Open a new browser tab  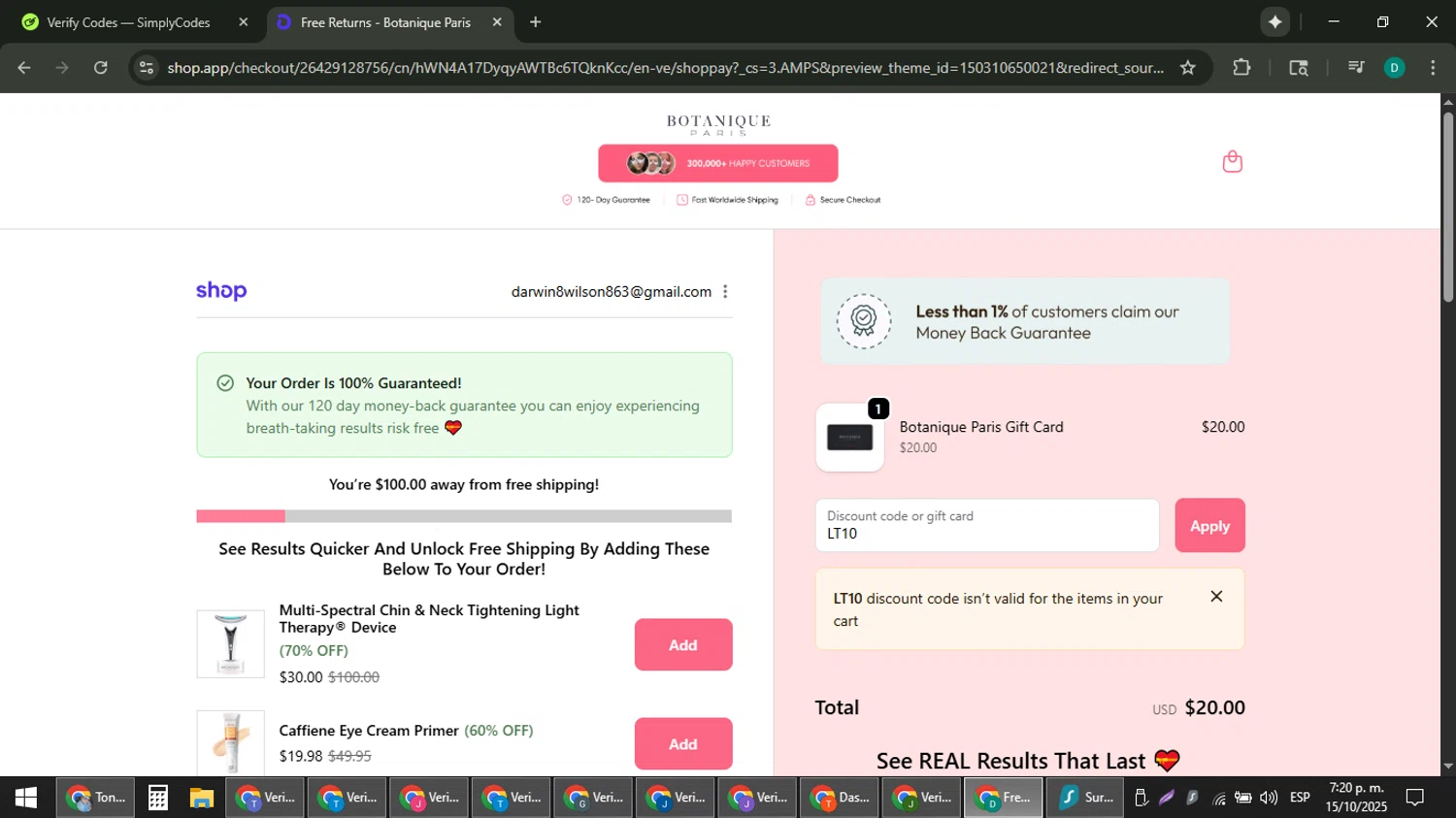pyautogui.click(x=535, y=22)
